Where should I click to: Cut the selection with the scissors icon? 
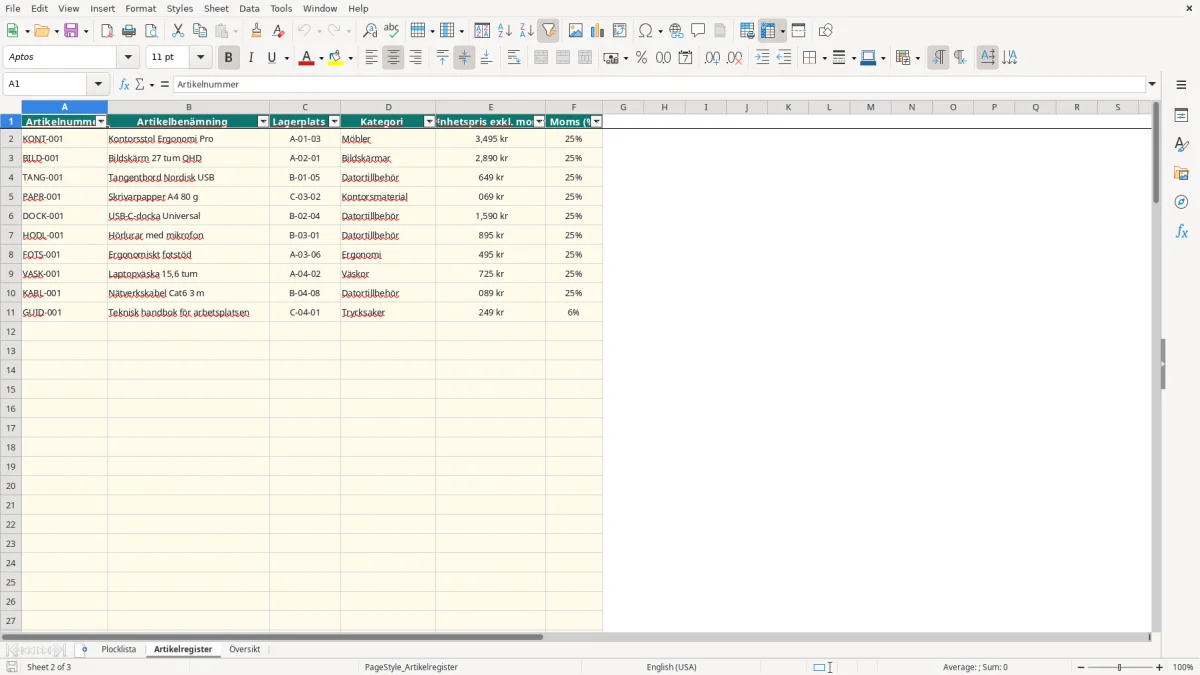coord(178,31)
